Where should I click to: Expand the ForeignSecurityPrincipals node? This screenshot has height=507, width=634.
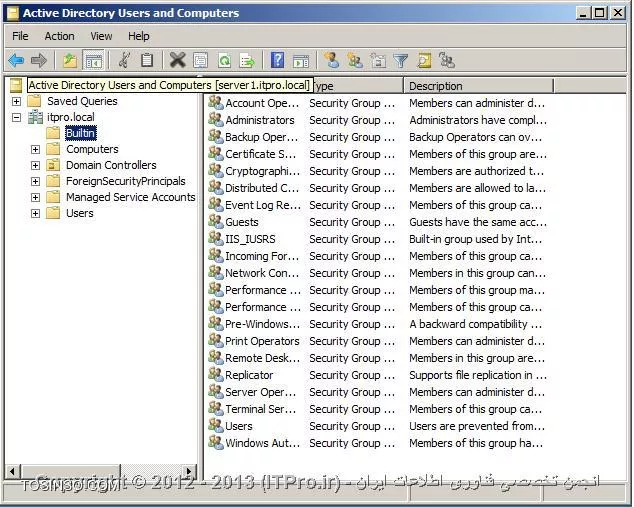pyautogui.click(x=35, y=181)
